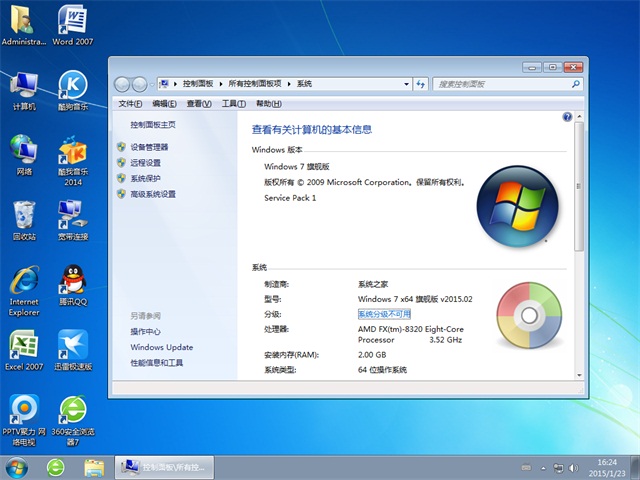Viewport: 640px width, 480px height.
Task: Open 系统保护 link
Action: coord(145,178)
